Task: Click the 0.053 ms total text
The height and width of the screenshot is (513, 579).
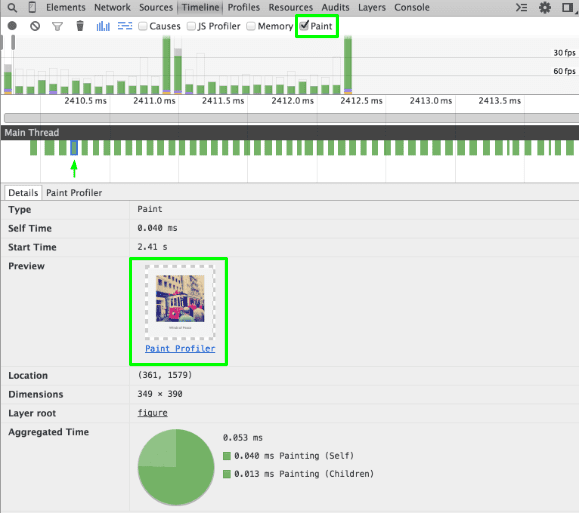Action: tap(243, 438)
